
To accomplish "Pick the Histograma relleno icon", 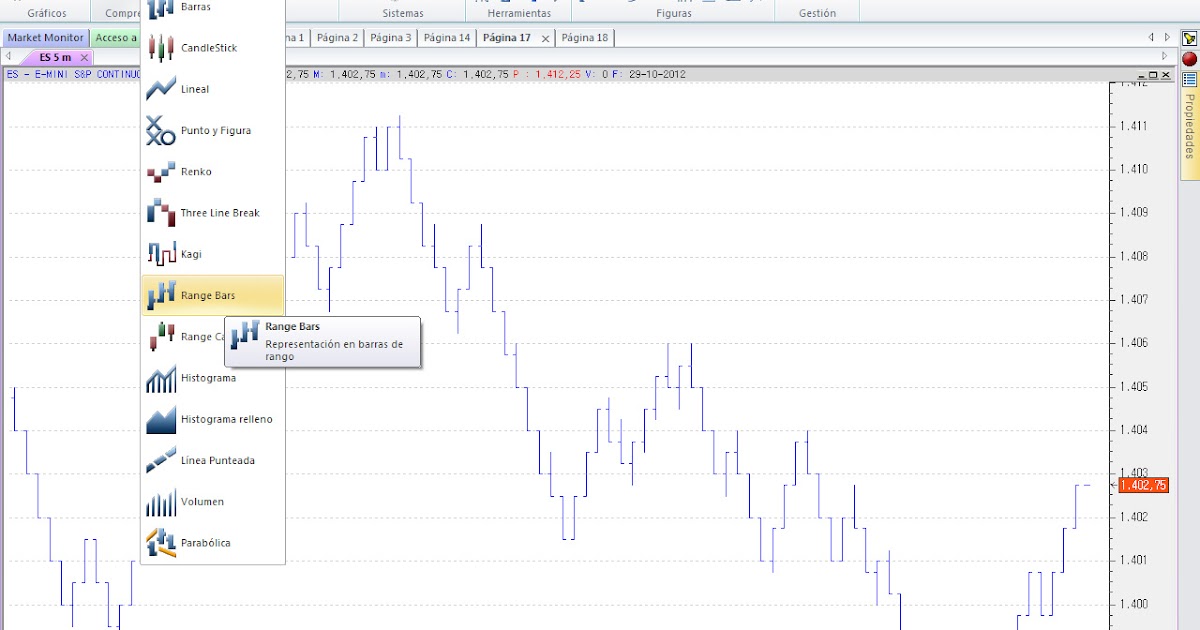I will coord(161,419).
